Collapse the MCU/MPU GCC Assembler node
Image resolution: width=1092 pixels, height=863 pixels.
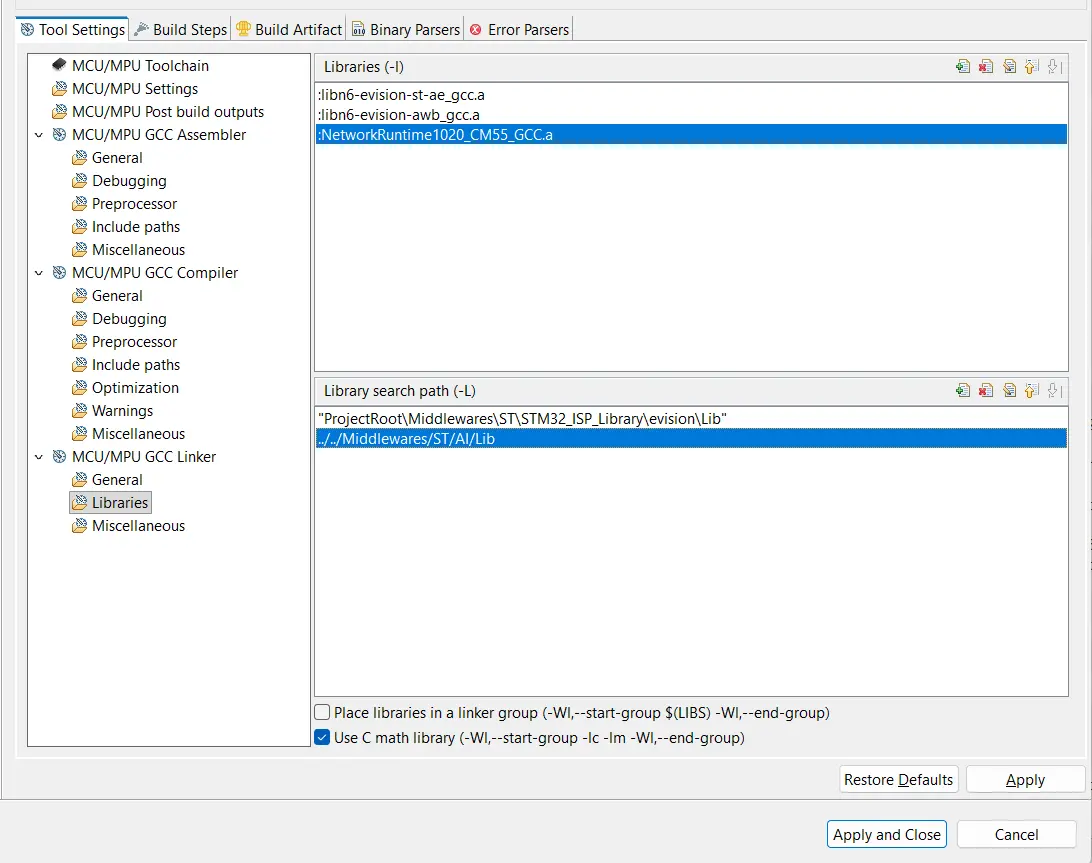pyautogui.click(x=39, y=135)
